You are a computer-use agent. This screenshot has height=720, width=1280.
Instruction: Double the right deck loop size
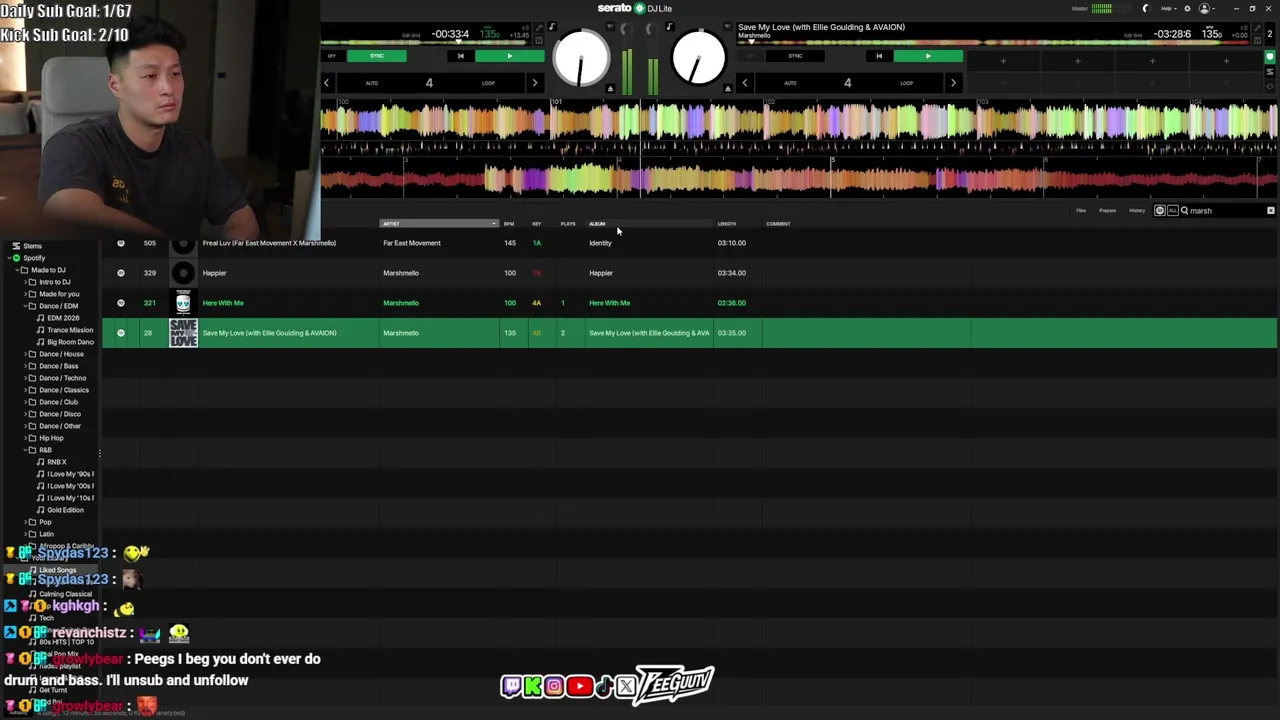(x=953, y=83)
